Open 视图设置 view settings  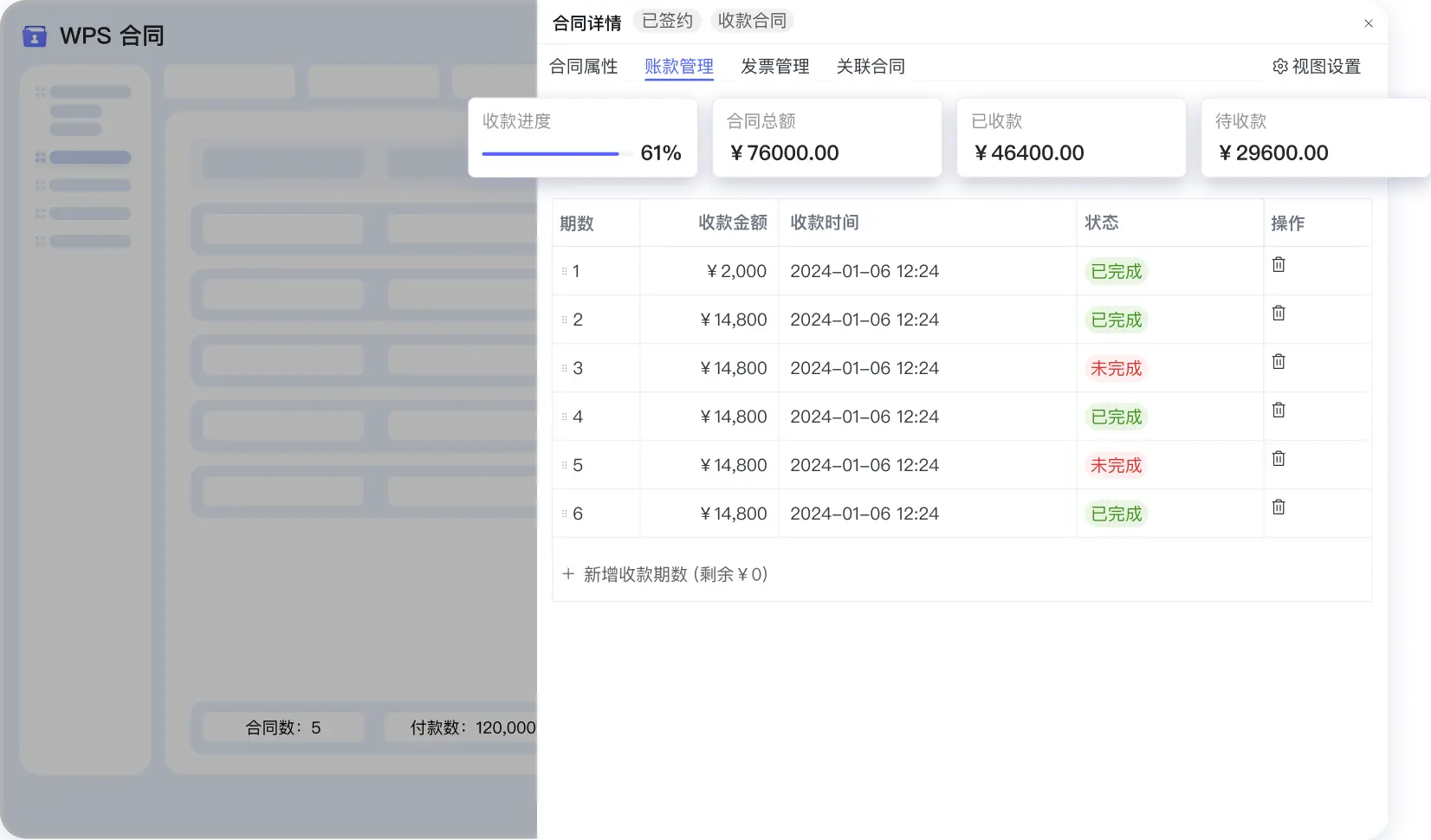tap(1317, 67)
